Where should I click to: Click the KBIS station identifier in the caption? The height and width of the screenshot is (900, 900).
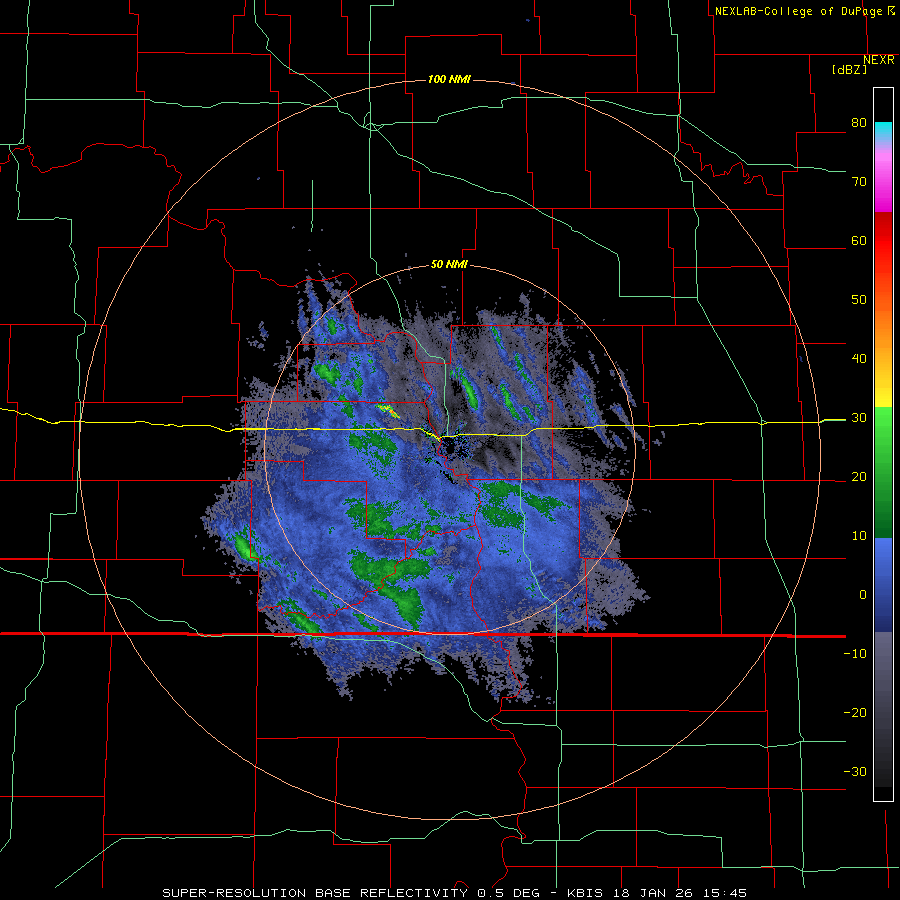tap(587, 893)
